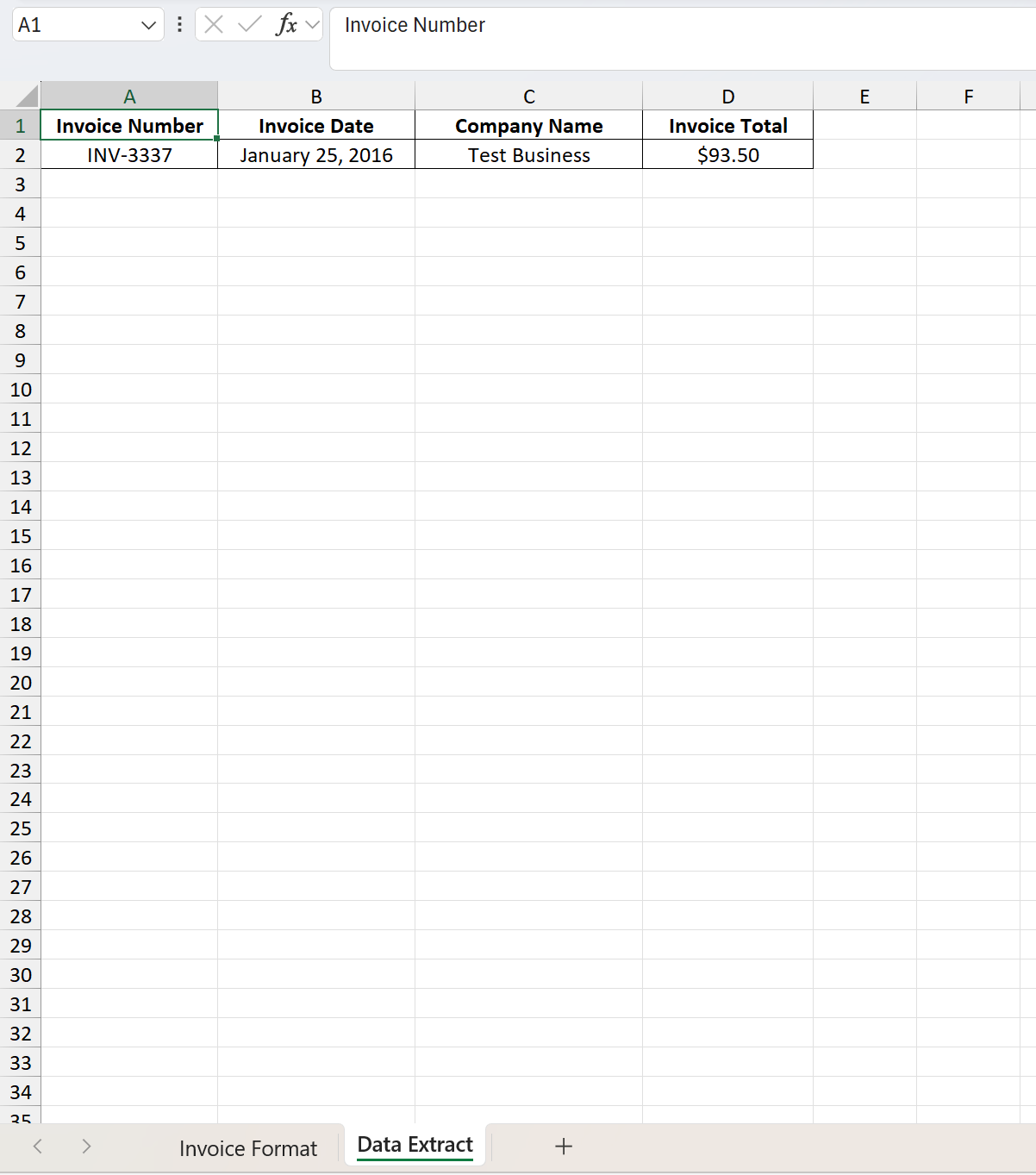Click the right sheet navigation arrow
The width and height of the screenshot is (1036, 1175).
[86, 1147]
